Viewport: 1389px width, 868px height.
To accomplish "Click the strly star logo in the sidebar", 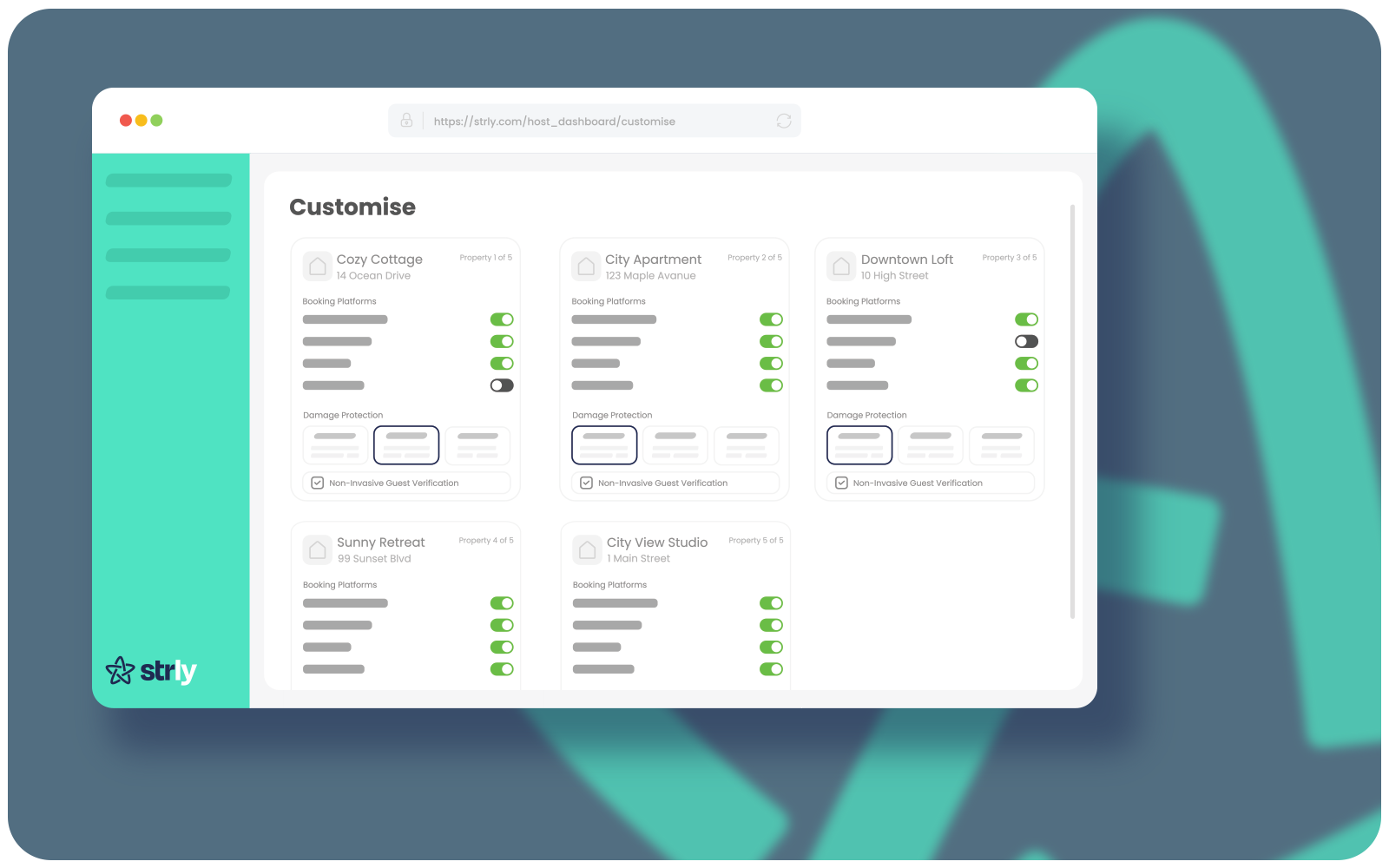I will [x=121, y=669].
